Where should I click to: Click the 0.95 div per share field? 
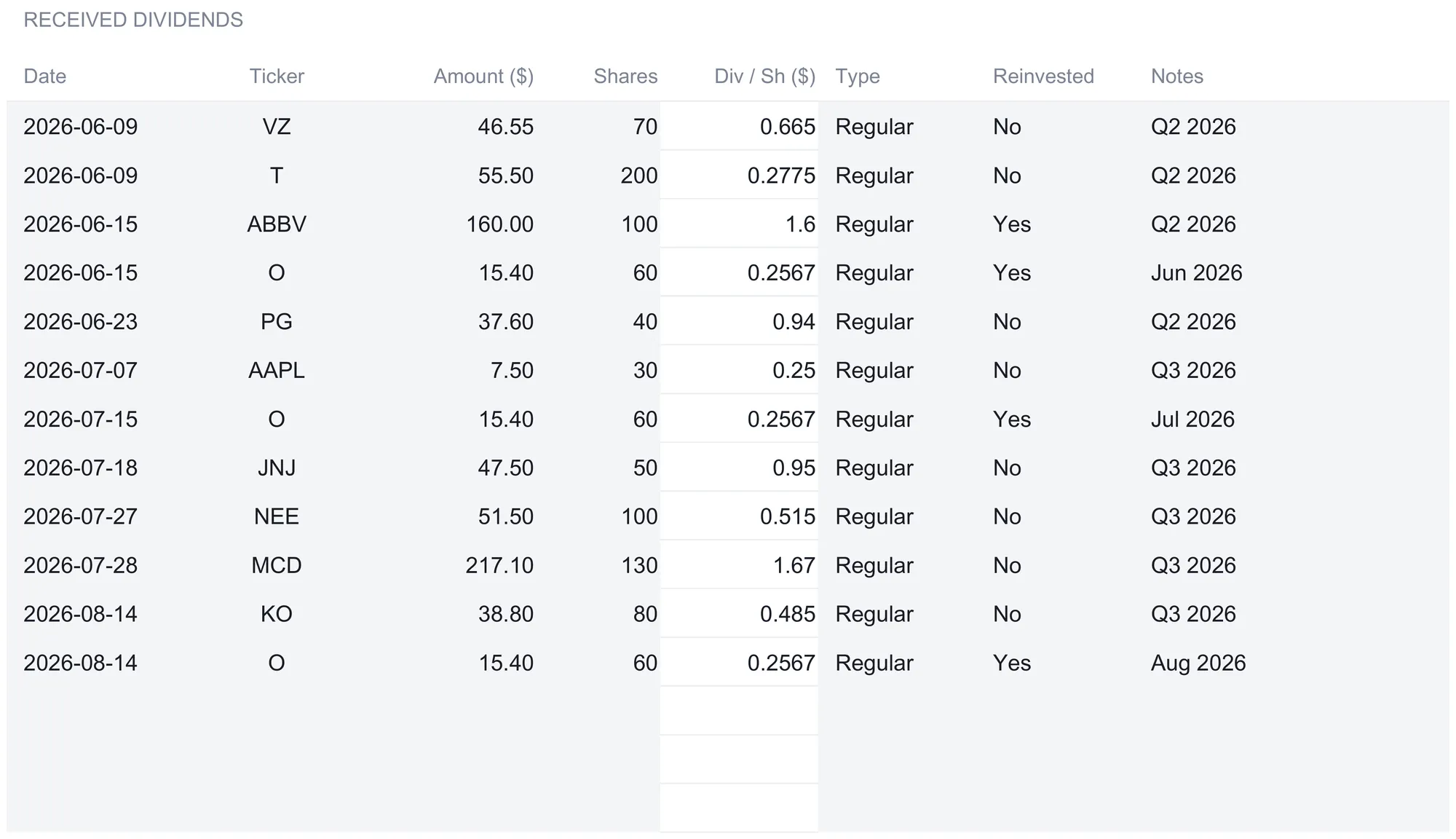[739, 468]
